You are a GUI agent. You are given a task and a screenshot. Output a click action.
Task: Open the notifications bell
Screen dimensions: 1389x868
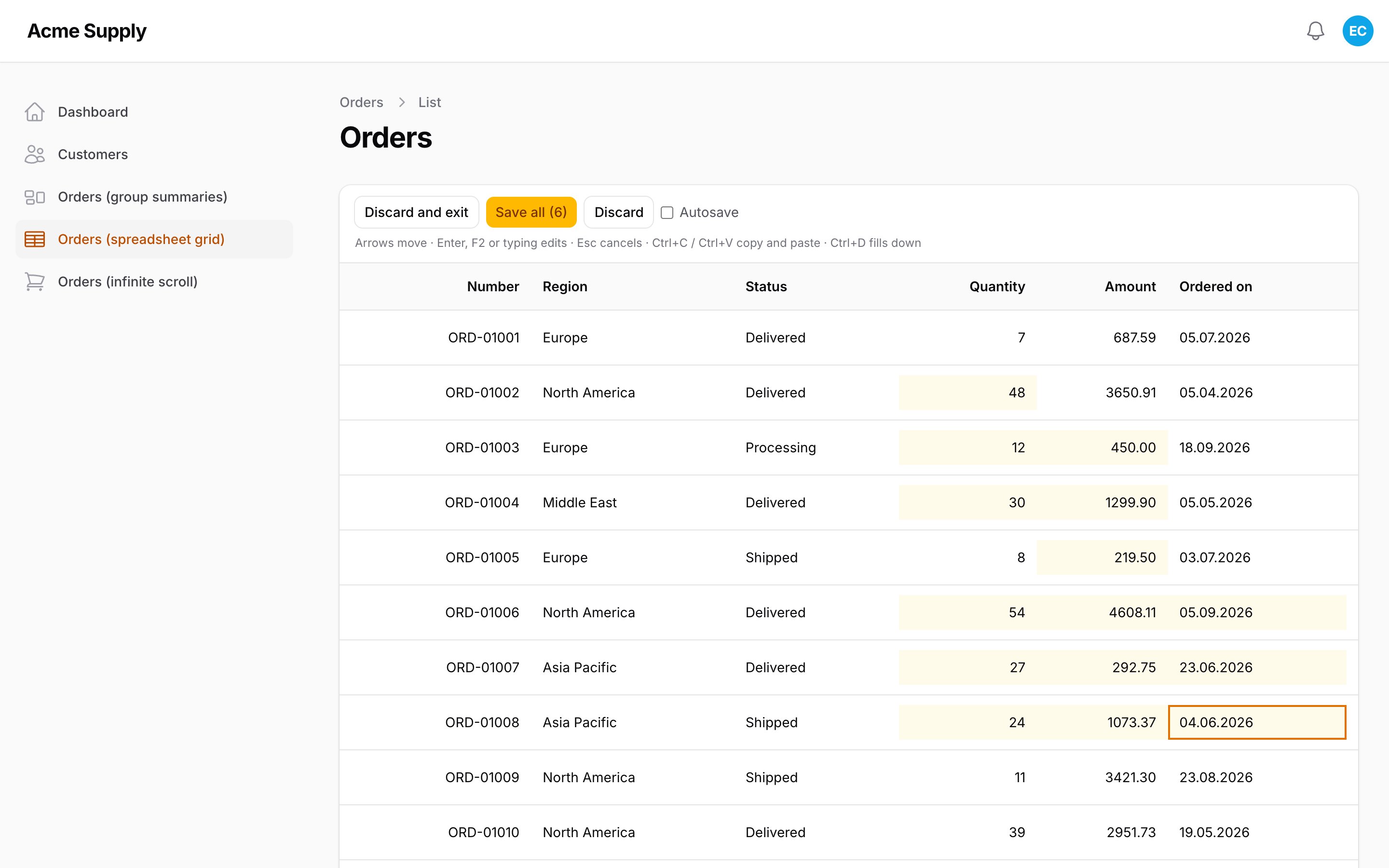point(1315,31)
